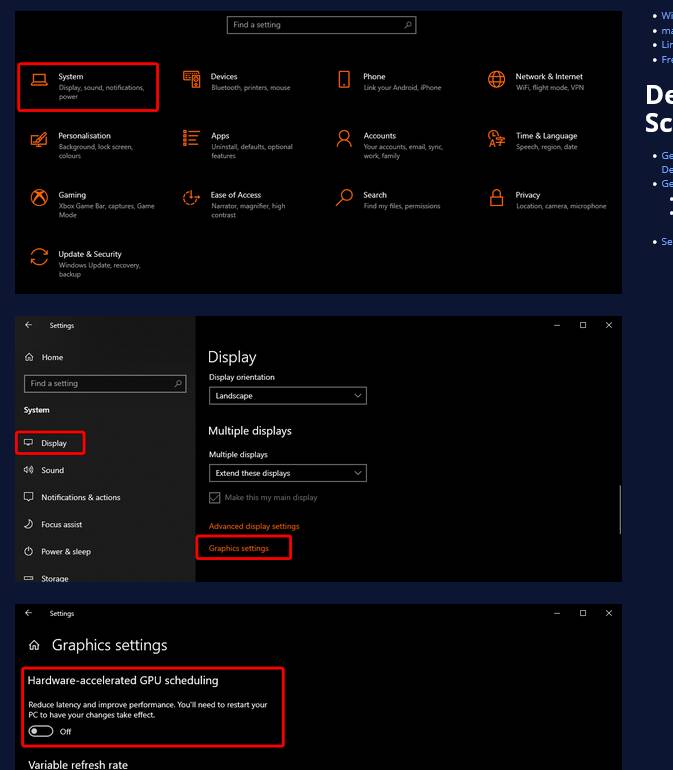Open Notifications & actions in sidebar
Viewport: 673px width, 770px height.
(x=80, y=497)
